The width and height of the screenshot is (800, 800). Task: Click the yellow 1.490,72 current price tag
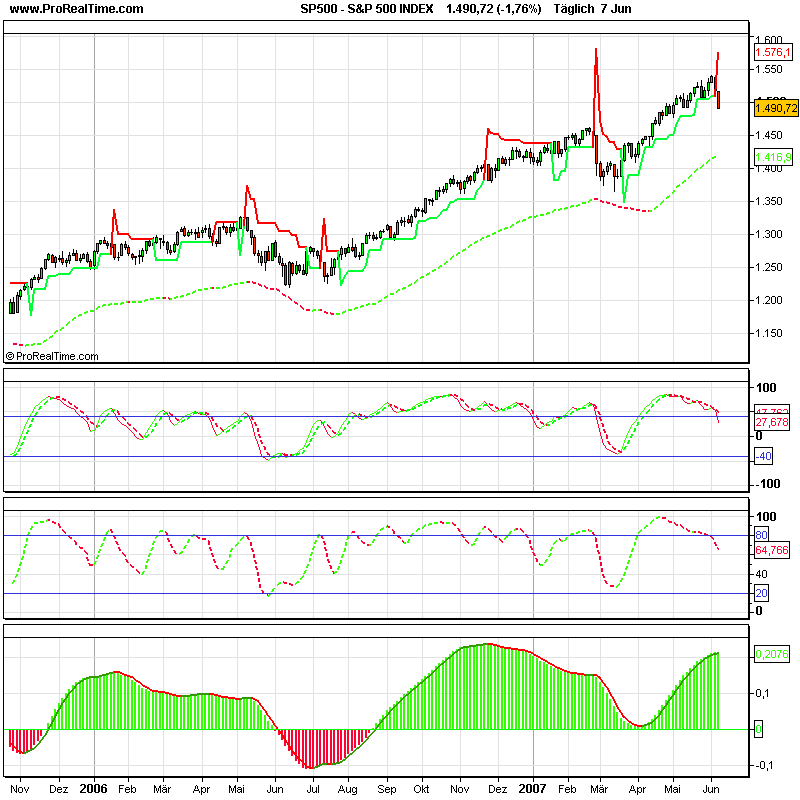click(x=776, y=108)
